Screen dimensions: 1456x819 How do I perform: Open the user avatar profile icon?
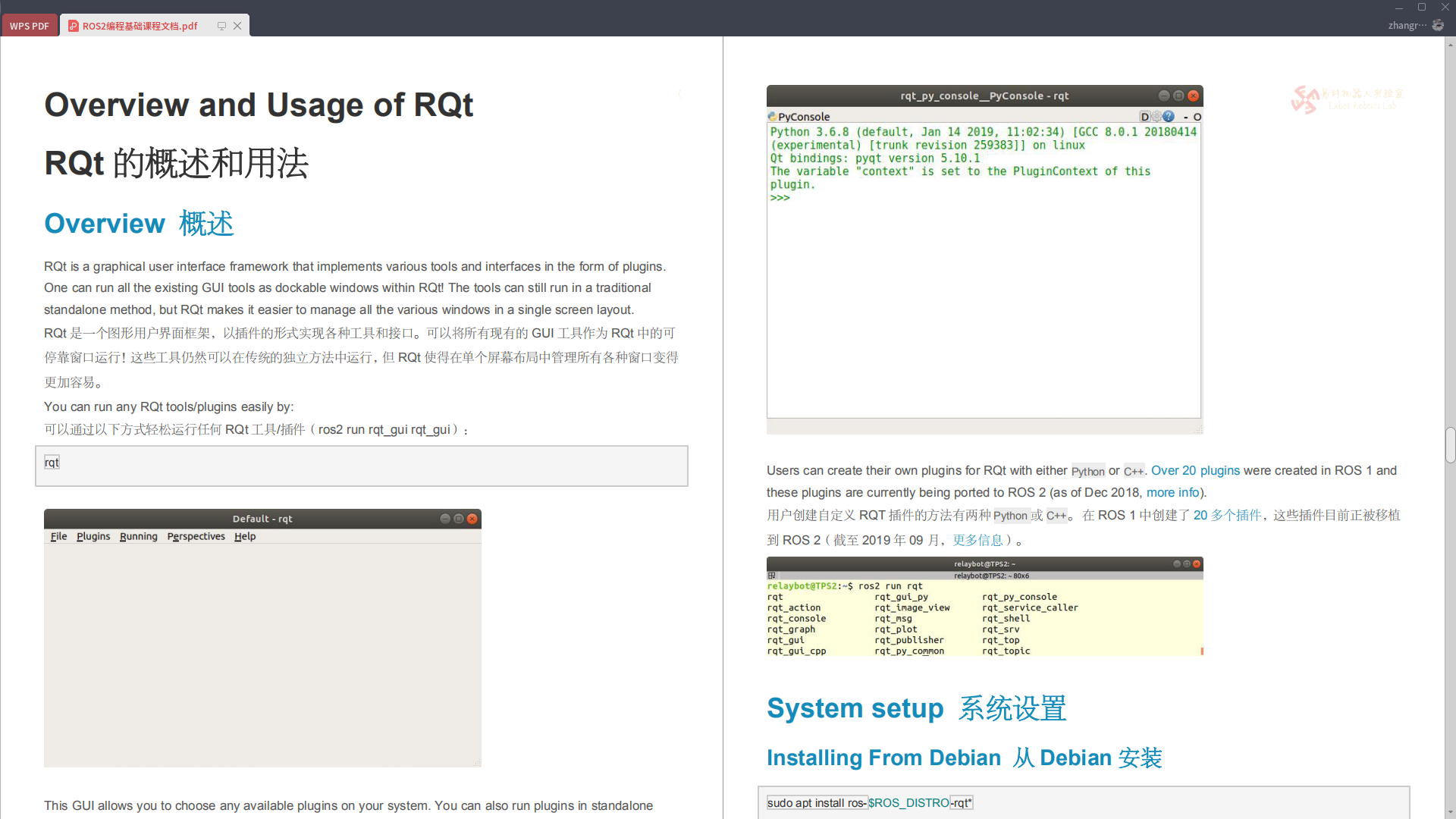[x=1438, y=25]
